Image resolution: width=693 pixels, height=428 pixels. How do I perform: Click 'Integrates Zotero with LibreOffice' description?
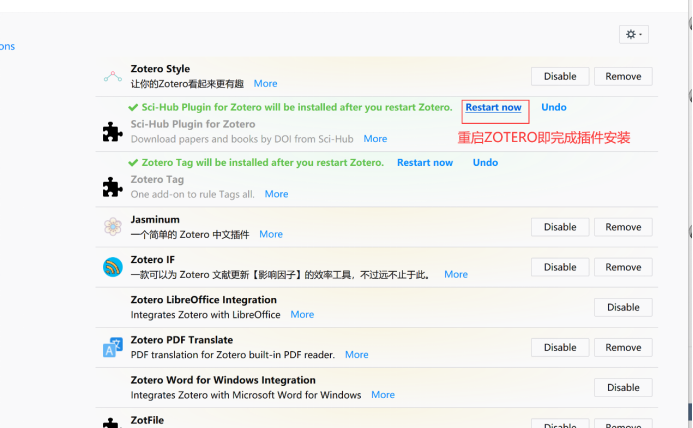(206, 315)
